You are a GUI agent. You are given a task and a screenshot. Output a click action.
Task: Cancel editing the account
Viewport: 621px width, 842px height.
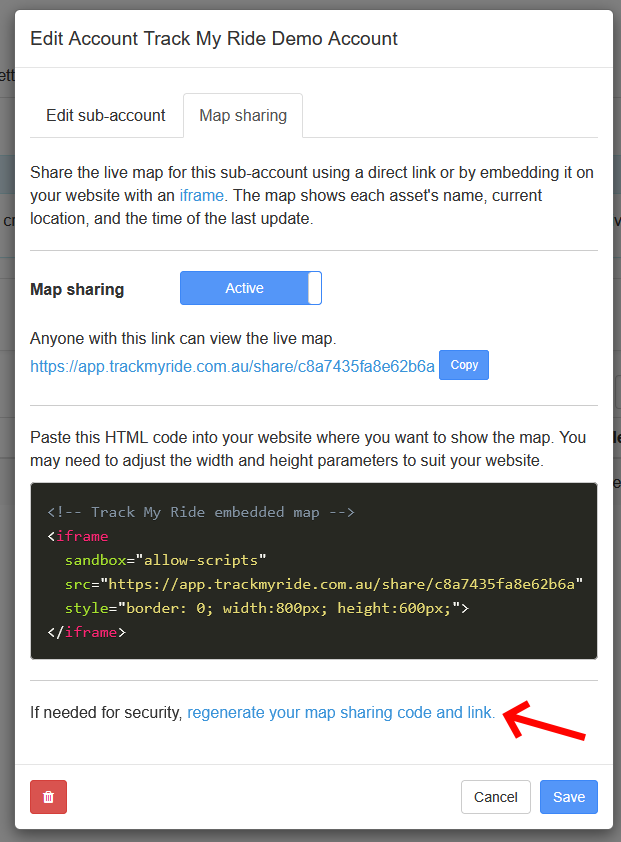tap(495, 797)
